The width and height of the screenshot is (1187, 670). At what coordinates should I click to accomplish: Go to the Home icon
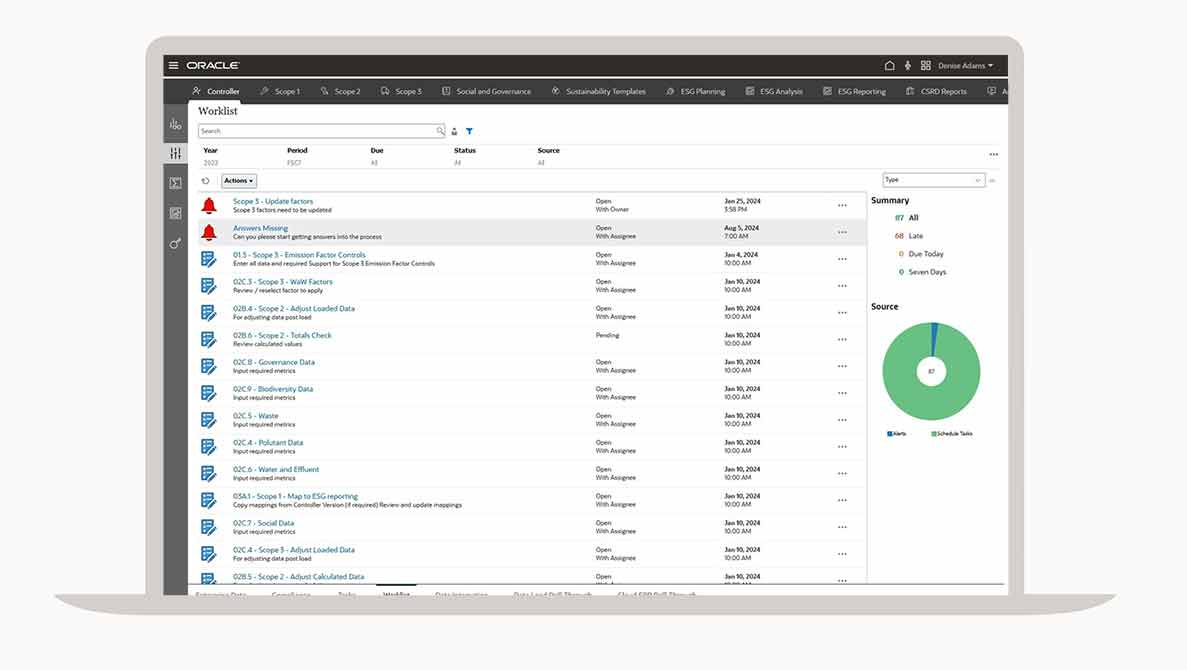coord(889,65)
